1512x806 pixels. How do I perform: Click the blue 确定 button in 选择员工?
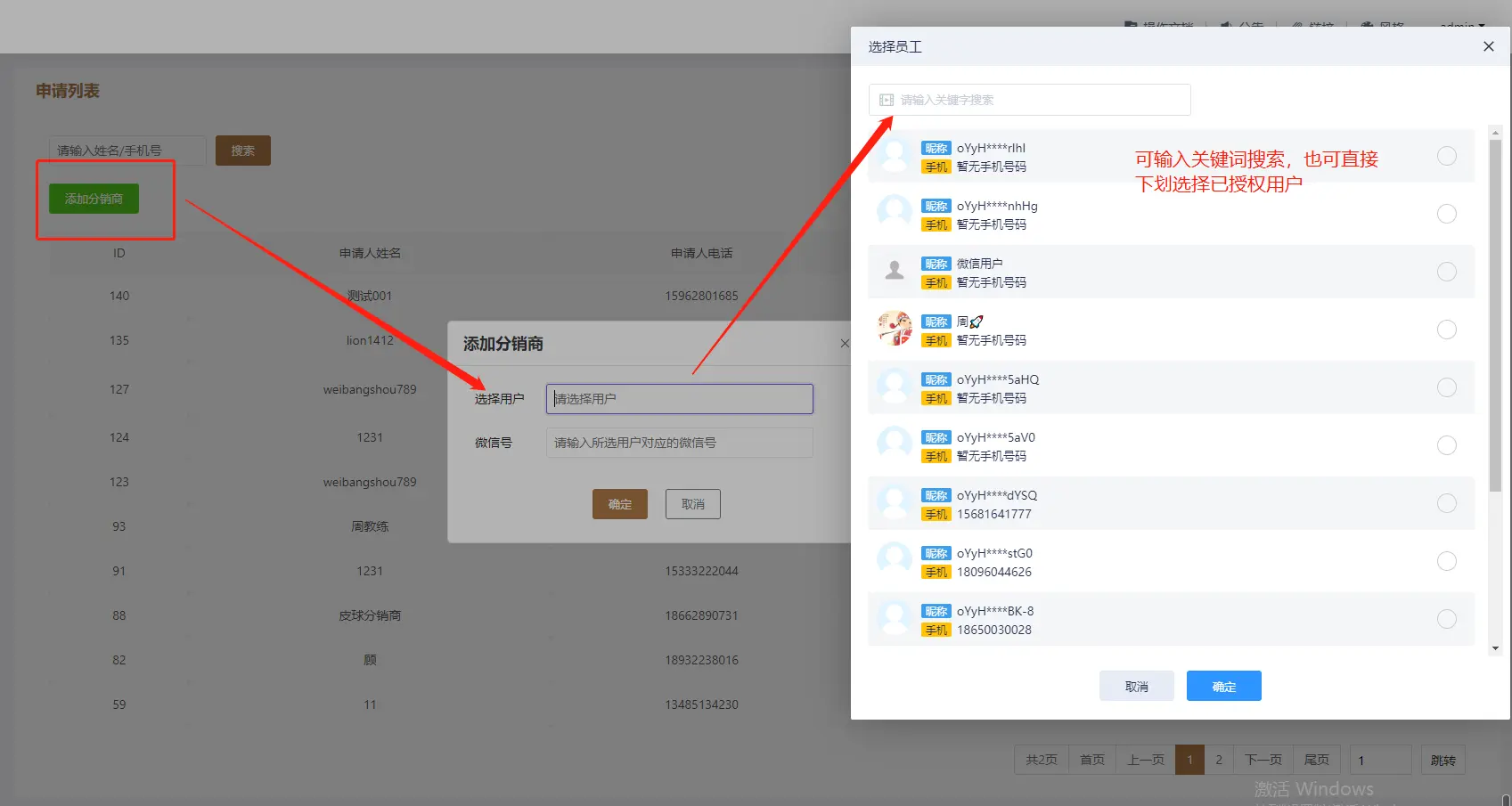(1223, 686)
